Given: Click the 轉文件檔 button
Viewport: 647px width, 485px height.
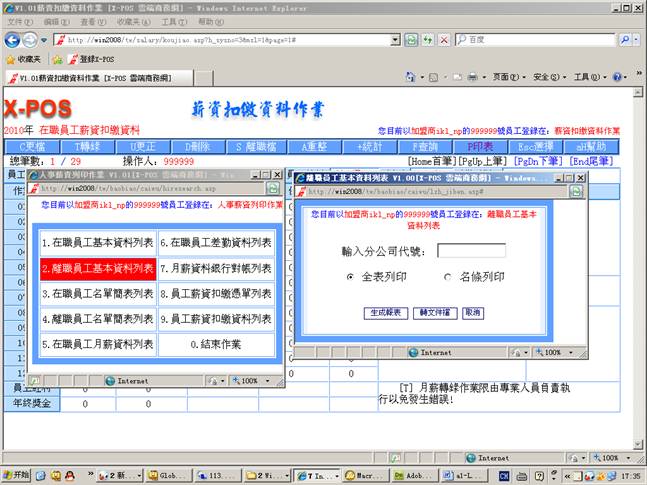Looking at the screenshot, I should click(x=433, y=313).
